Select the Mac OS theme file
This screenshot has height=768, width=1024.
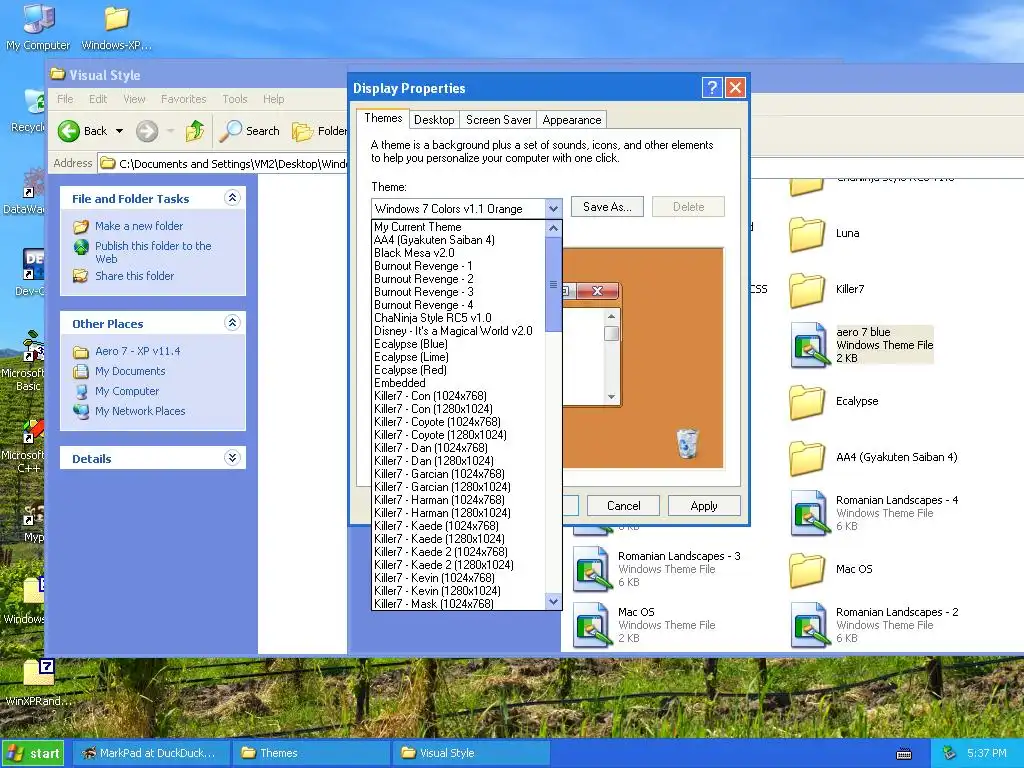(644, 625)
